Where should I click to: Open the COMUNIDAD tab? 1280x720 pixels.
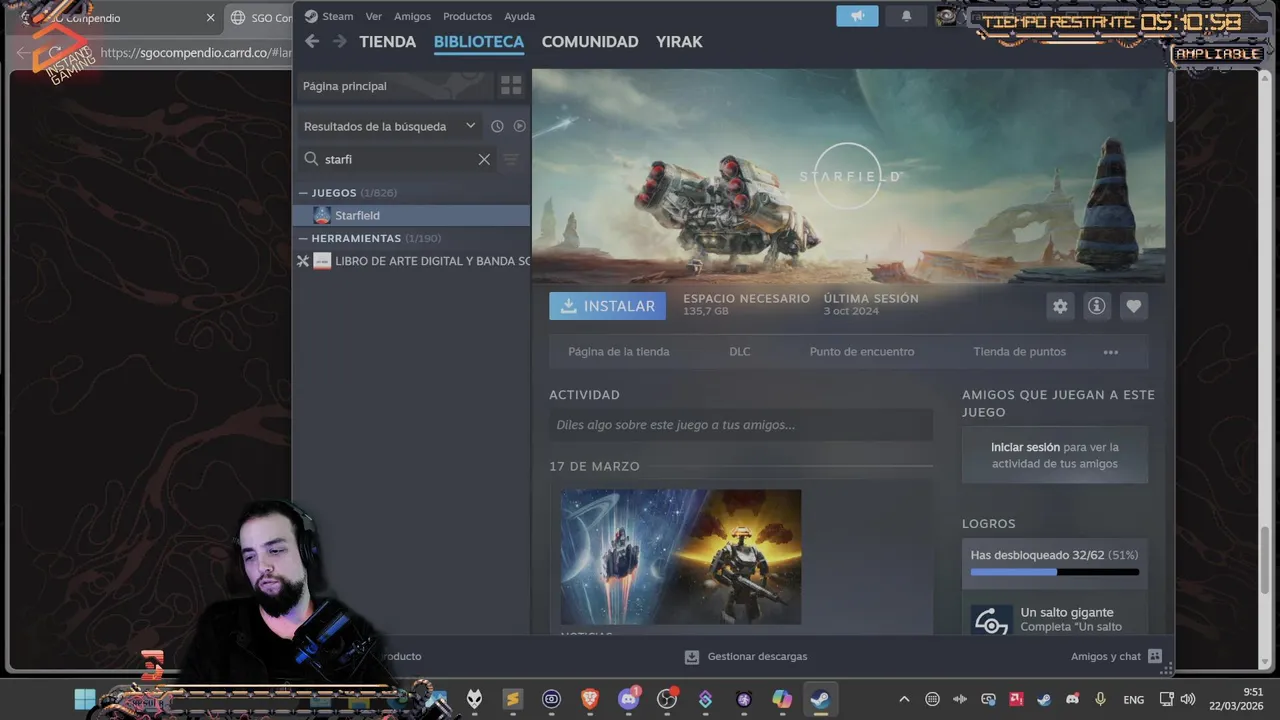pos(589,42)
